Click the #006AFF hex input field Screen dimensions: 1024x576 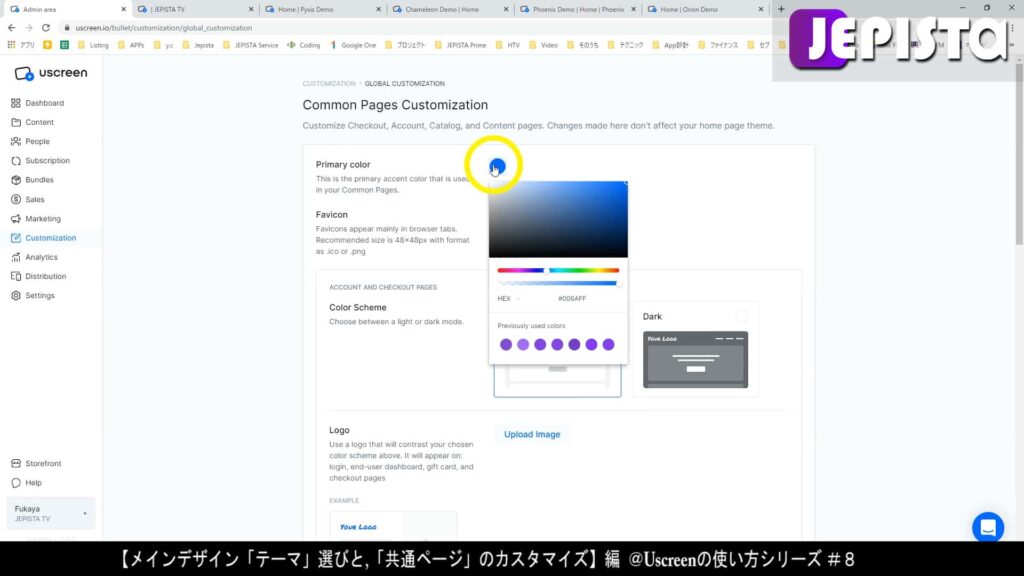tap(572, 298)
